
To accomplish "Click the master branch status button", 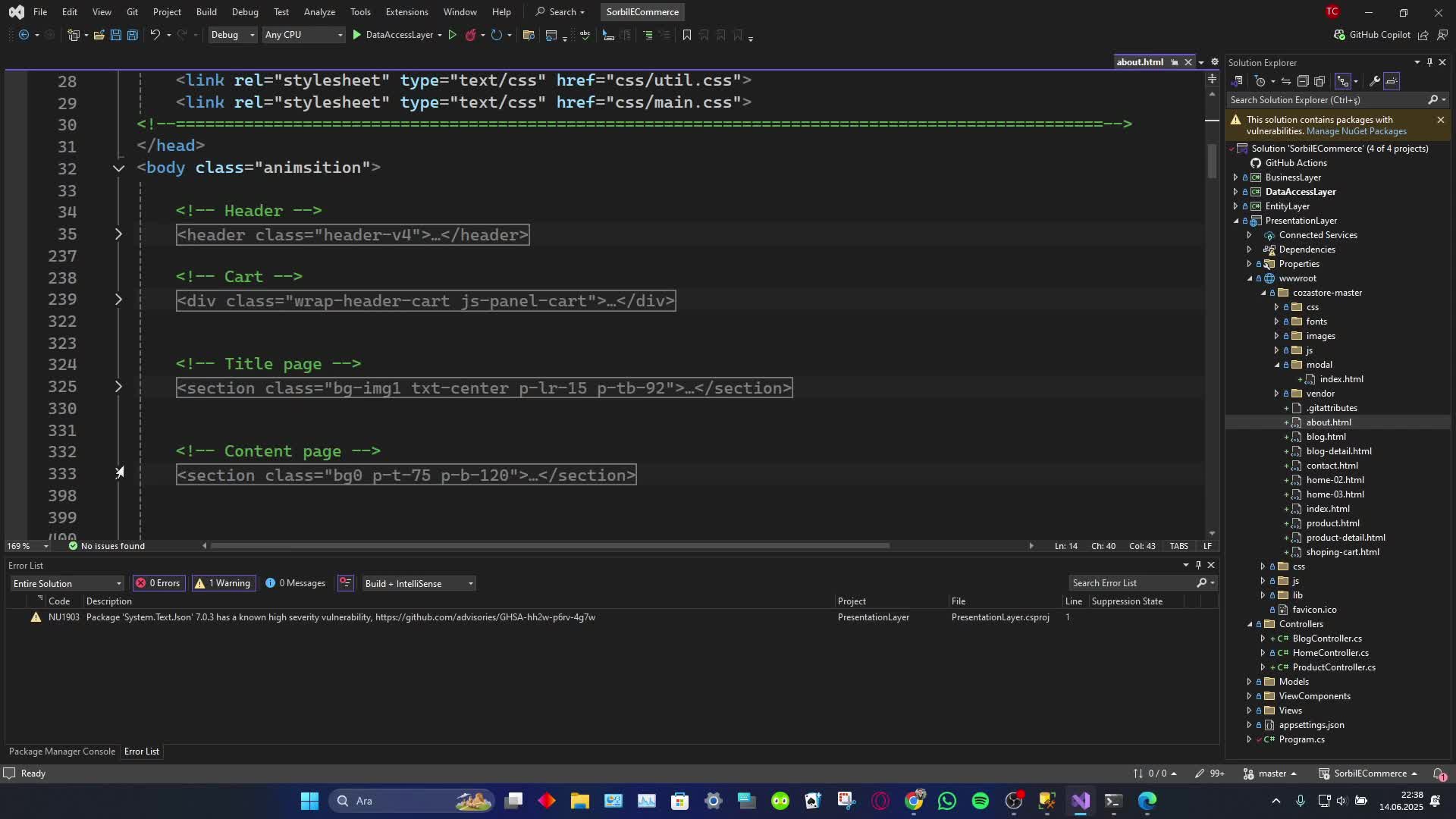I will point(1270,773).
